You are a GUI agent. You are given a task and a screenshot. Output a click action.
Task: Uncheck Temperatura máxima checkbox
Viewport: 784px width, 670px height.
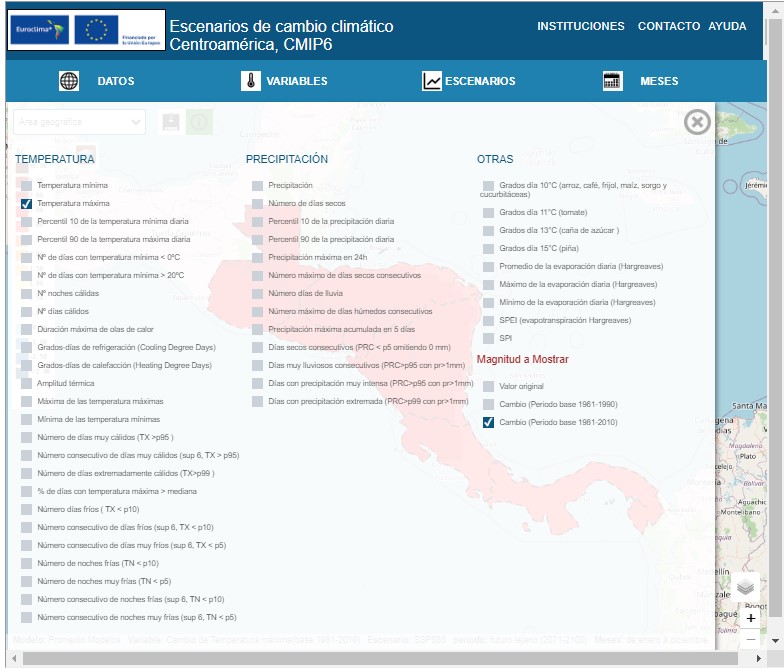pos(27,204)
